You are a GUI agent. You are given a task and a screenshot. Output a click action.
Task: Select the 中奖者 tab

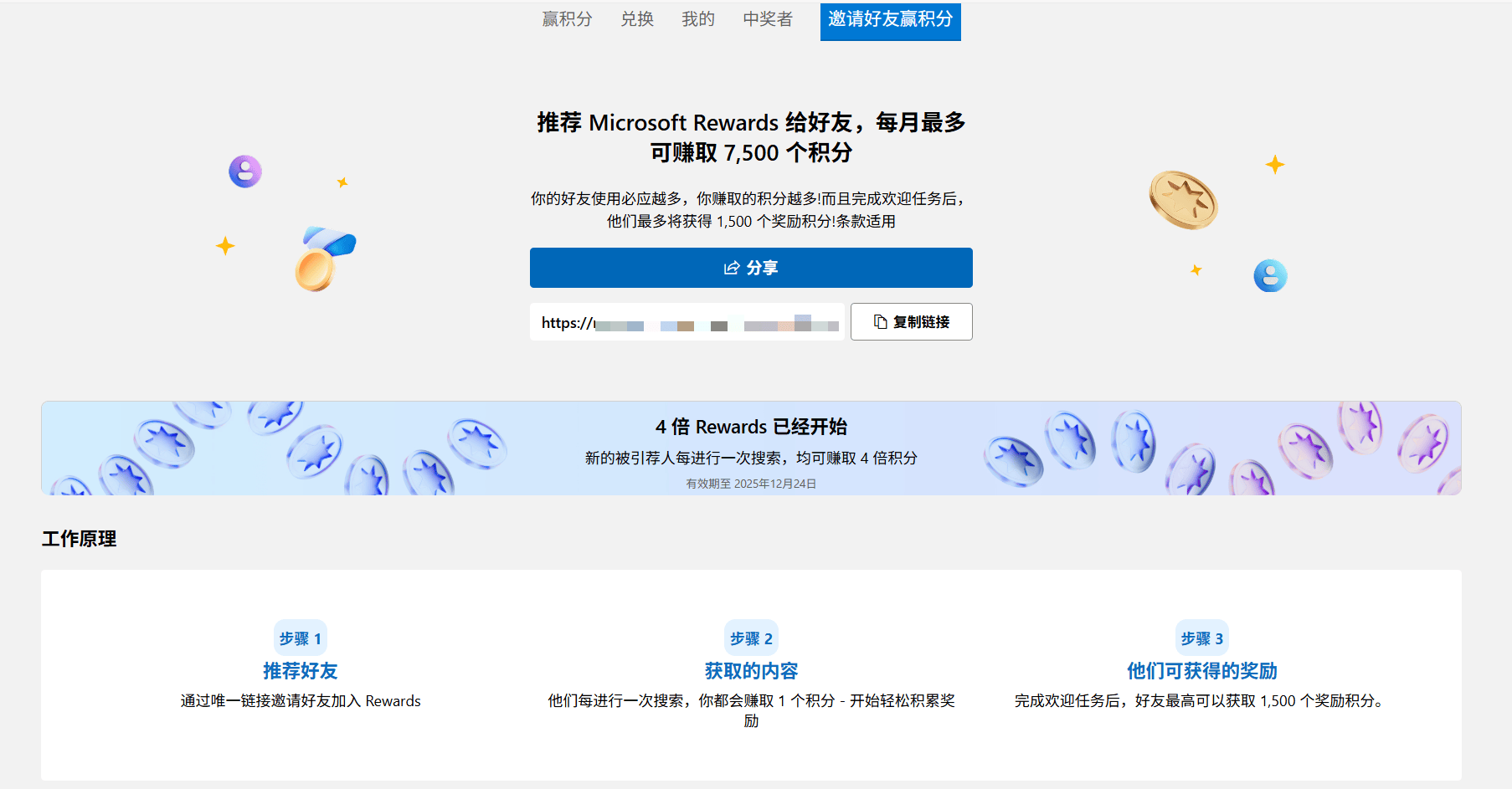[768, 19]
